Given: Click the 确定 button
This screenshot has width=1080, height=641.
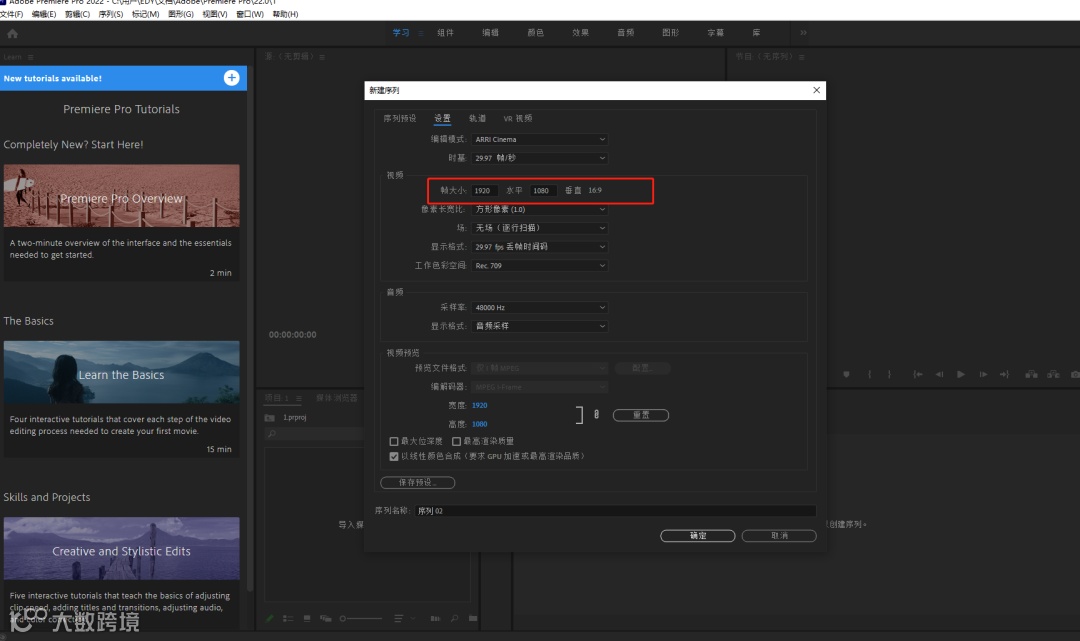Looking at the screenshot, I should (x=698, y=536).
